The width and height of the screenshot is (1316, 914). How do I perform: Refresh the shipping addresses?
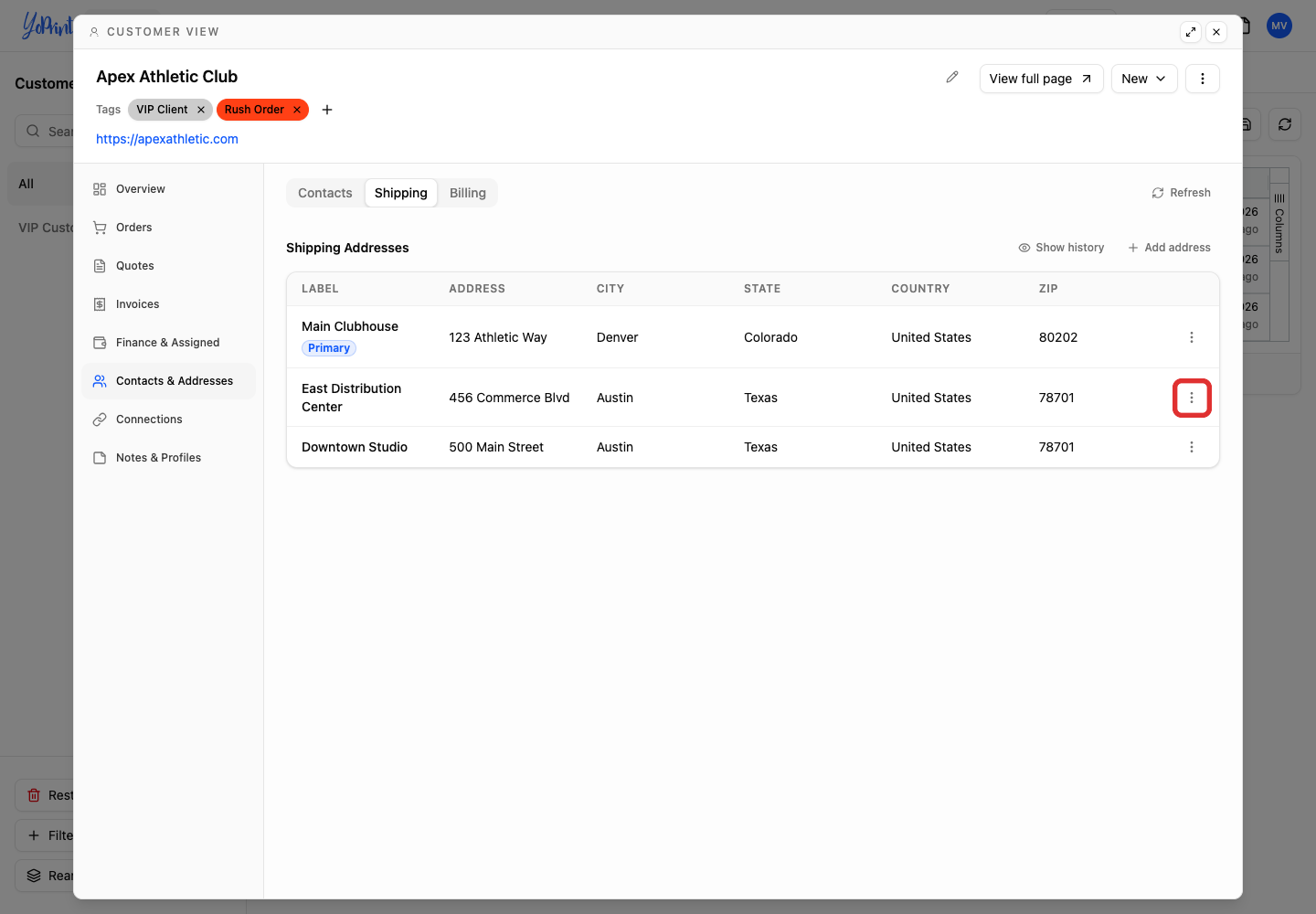click(1182, 193)
